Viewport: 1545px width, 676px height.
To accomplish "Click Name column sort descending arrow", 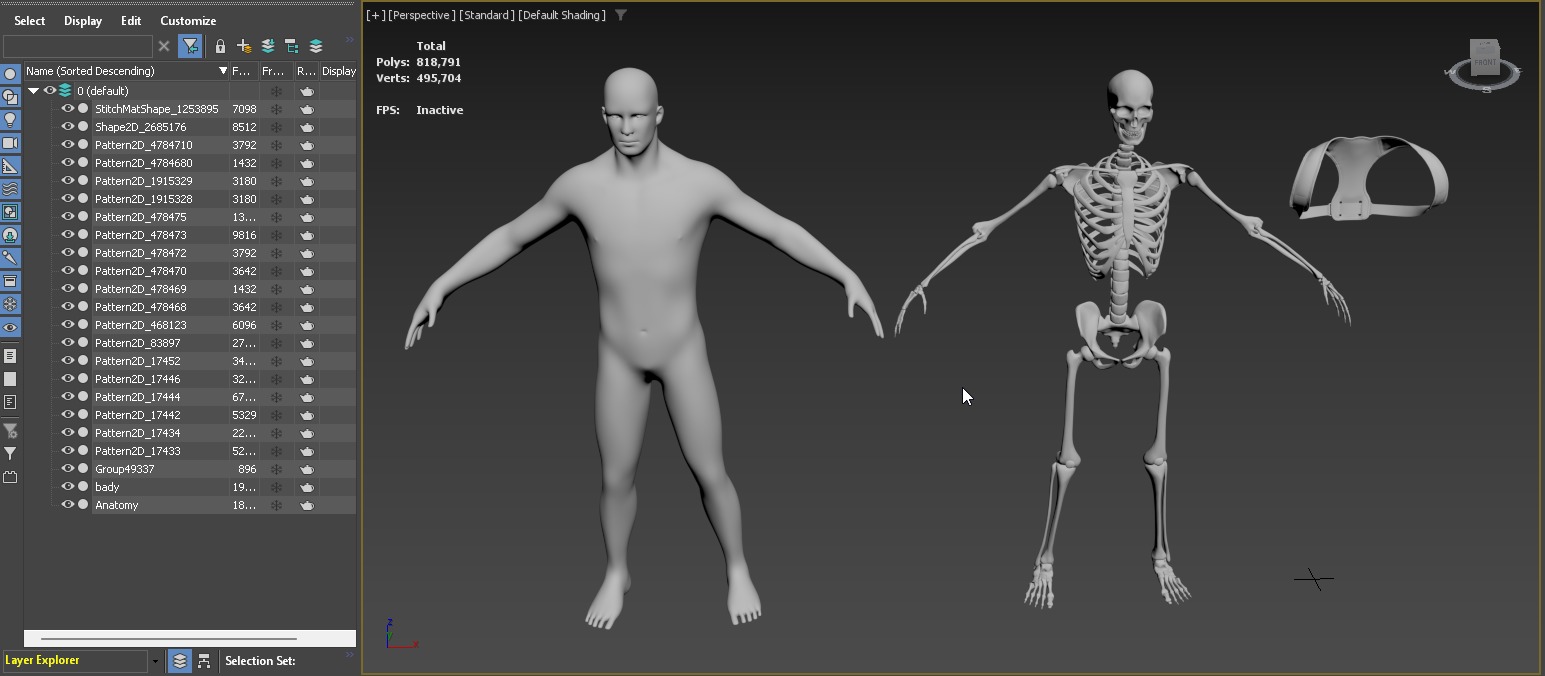I will [x=223, y=71].
